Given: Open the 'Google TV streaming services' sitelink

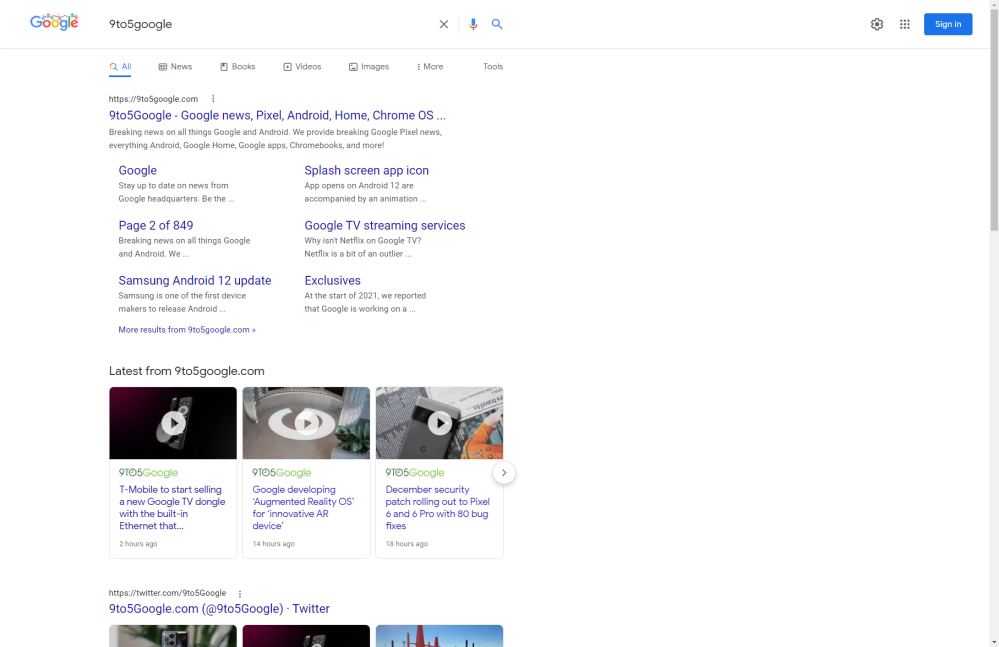Looking at the screenshot, I should (385, 225).
